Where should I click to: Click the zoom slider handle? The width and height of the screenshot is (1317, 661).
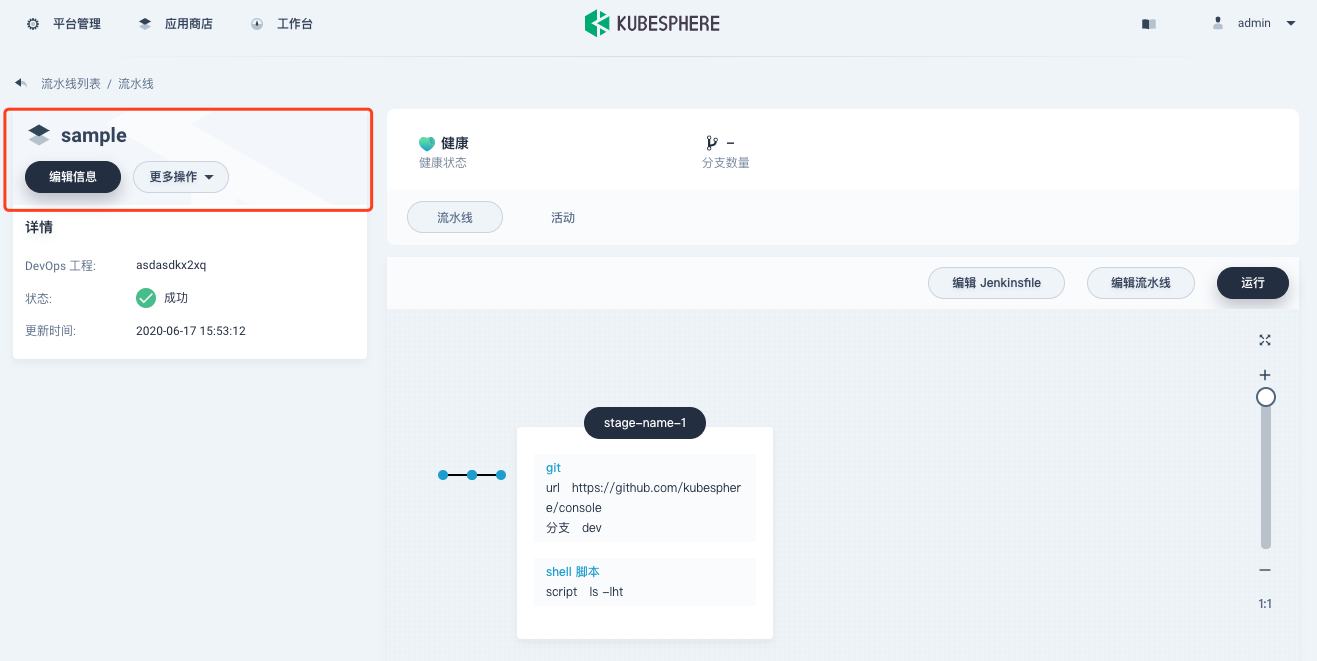(x=1266, y=397)
